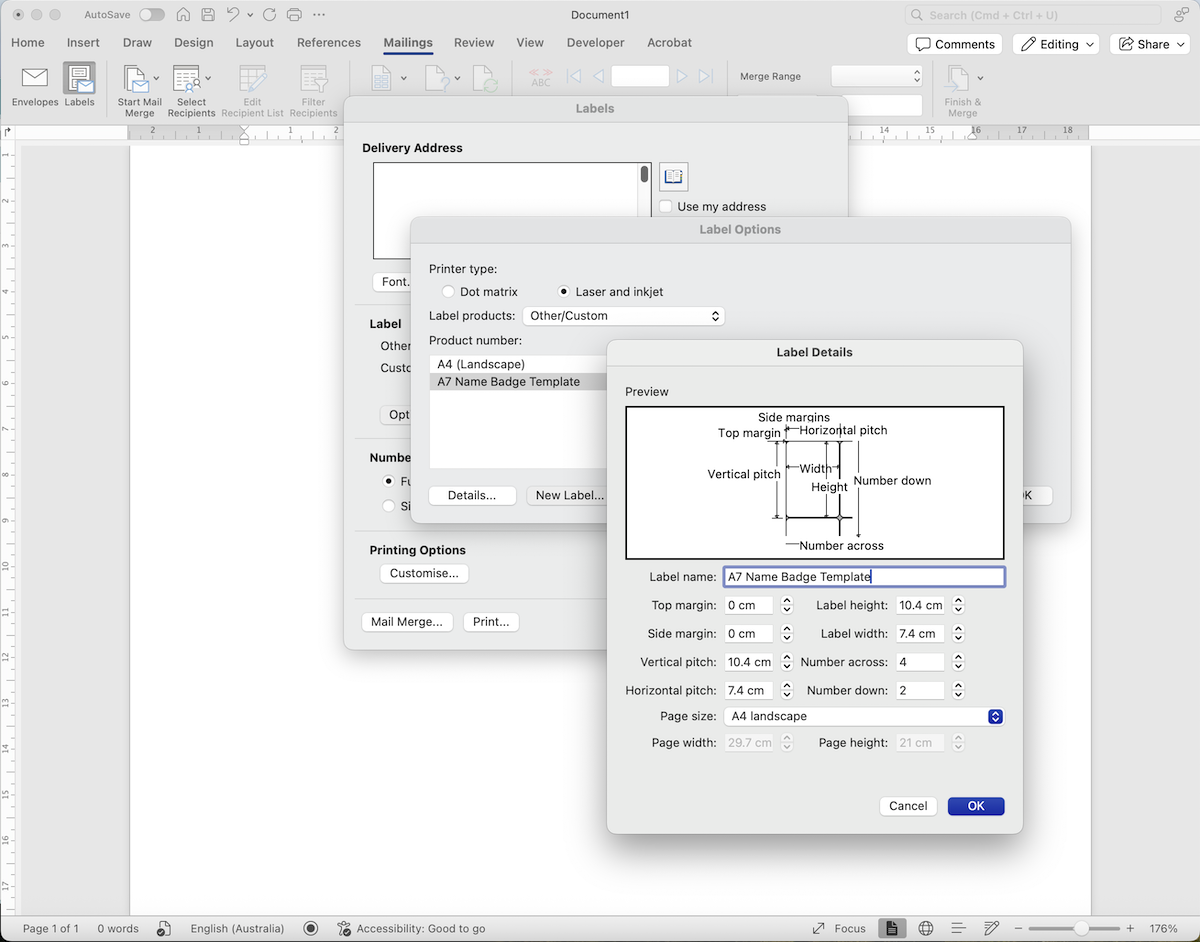Image resolution: width=1200 pixels, height=942 pixels.
Task: Confirm label details with the OK button
Action: pos(975,806)
